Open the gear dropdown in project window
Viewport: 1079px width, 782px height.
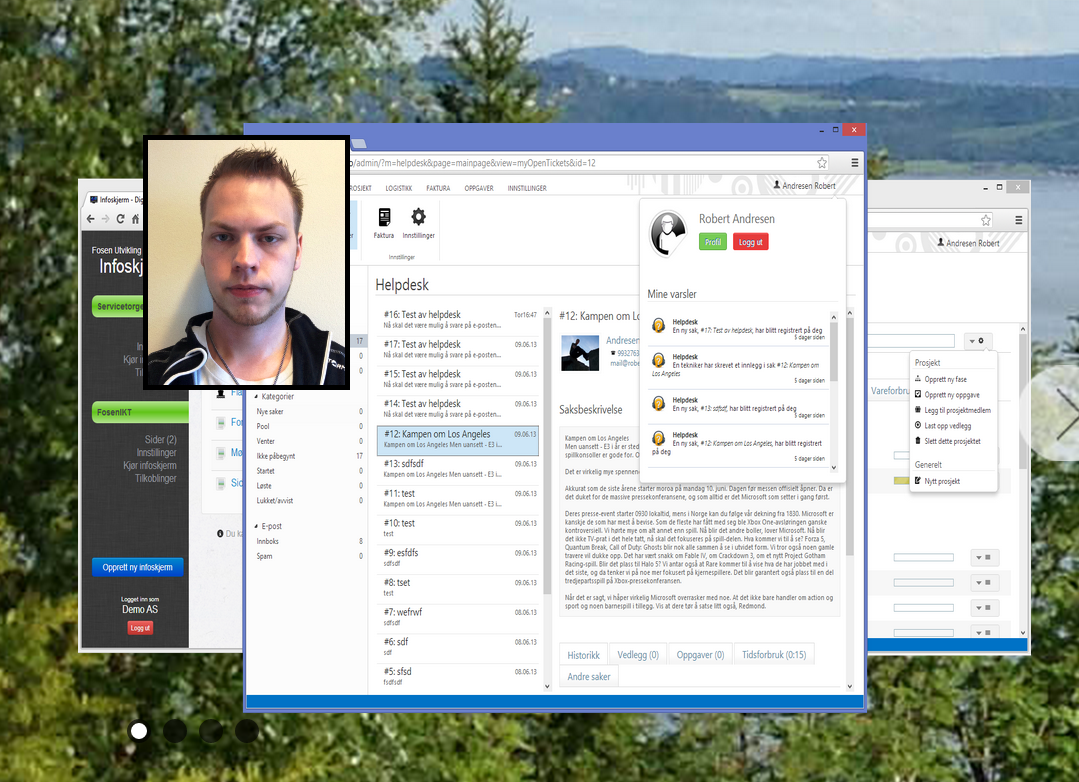pyautogui.click(x=978, y=341)
